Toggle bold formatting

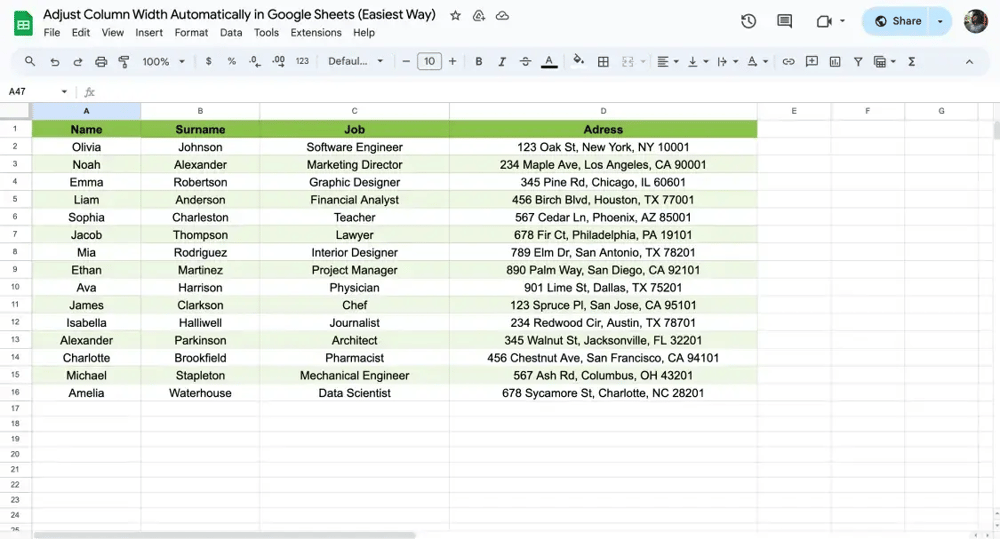click(x=479, y=62)
